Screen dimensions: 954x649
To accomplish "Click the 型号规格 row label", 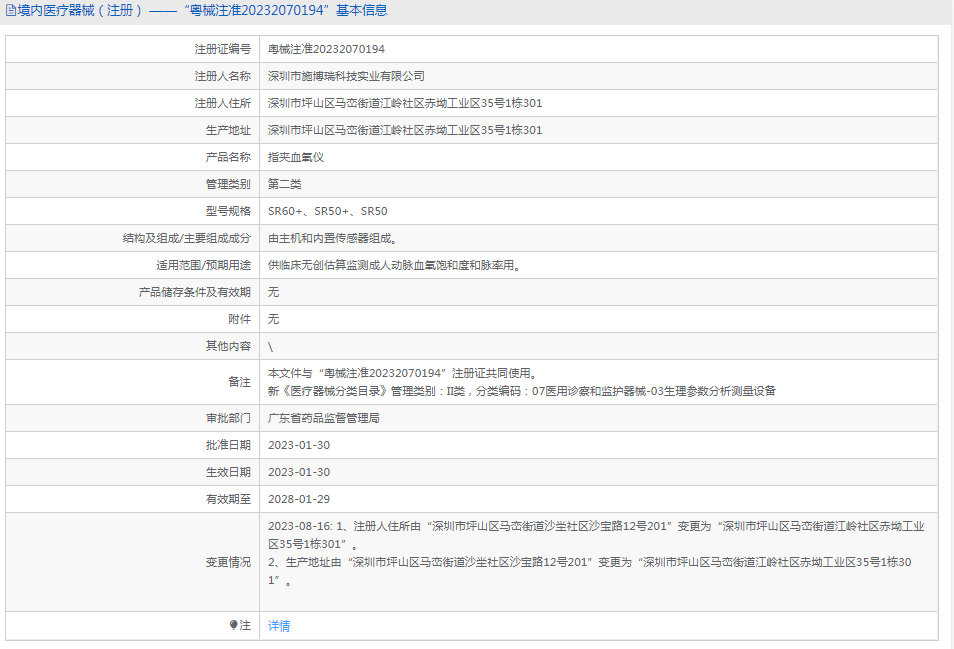I will point(228,211).
